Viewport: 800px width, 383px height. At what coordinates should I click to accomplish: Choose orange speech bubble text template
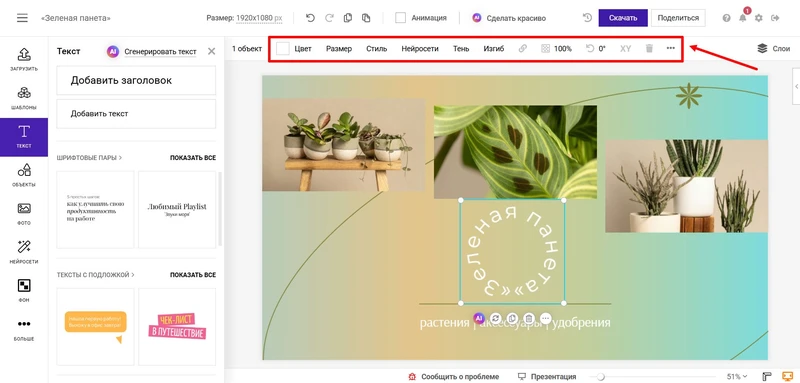point(95,326)
